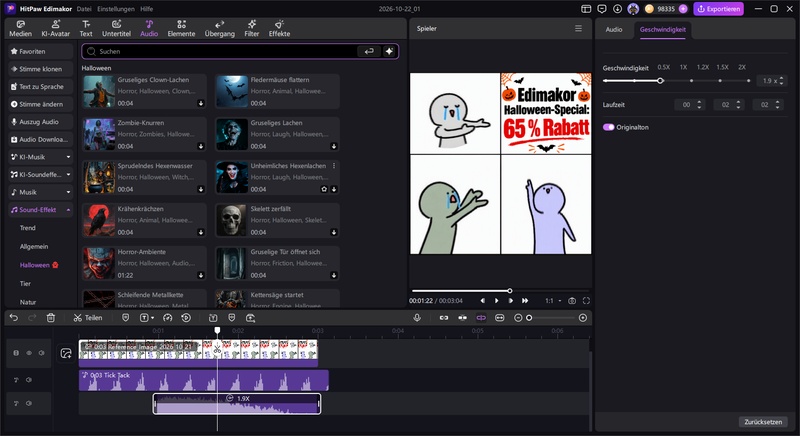Open the speed gauge tool in the timeline toolbar
This screenshot has height=436, width=800.
[167, 318]
